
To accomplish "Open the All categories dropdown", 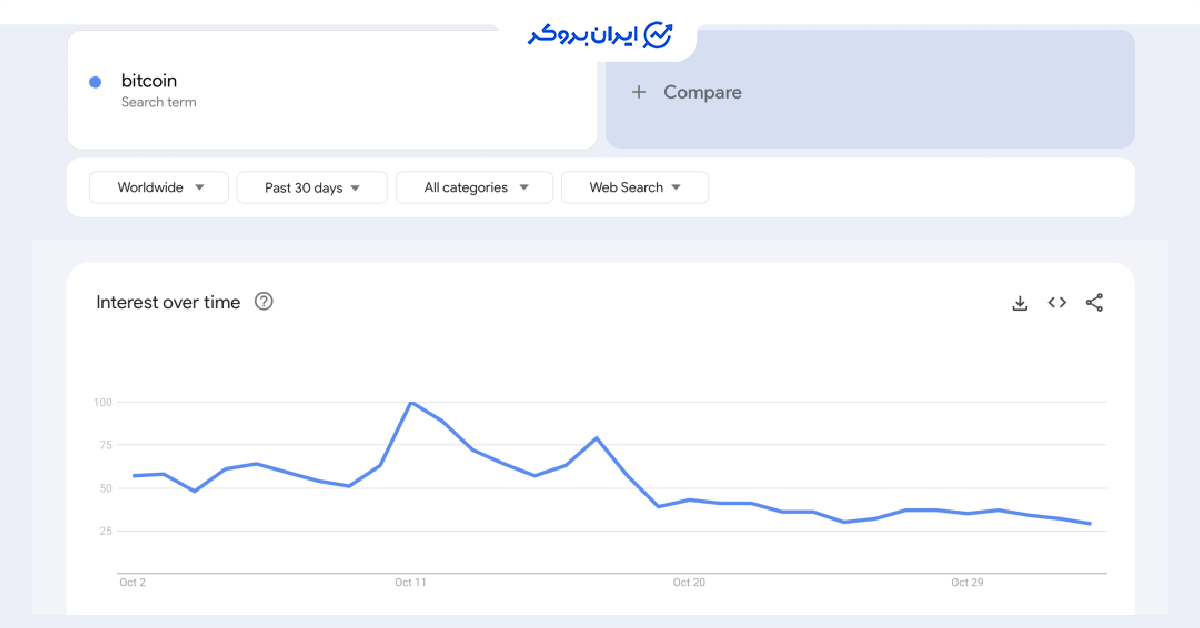I will coord(474,187).
